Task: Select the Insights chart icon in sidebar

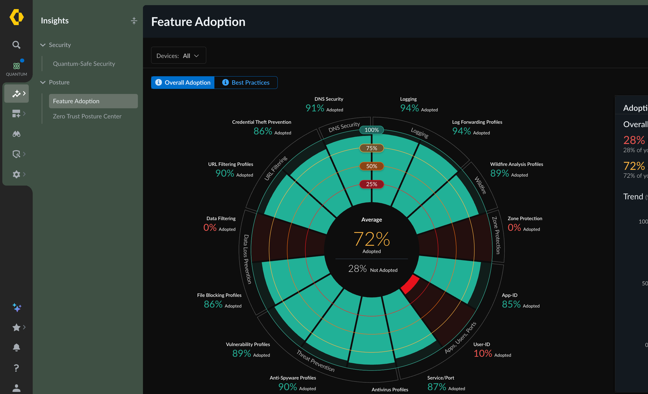Action: point(17,93)
